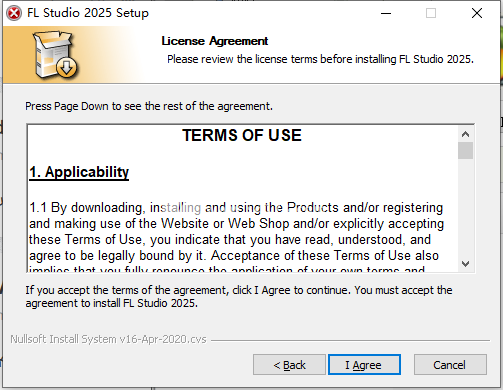Viewport: 503px width, 390px height.
Task: Close the setup window with X
Action: point(477,13)
